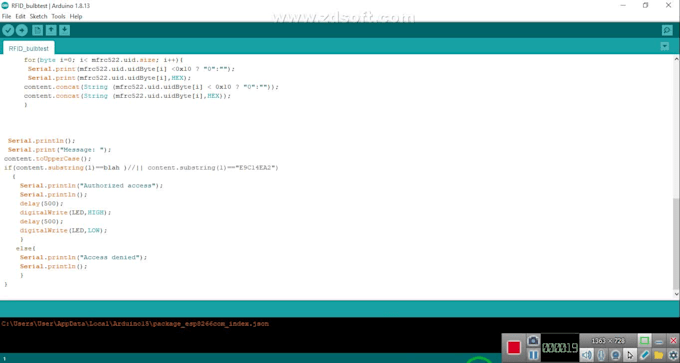Click the 'Serial.print("Message: ");' line
This screenshot has width=680, height=363.
click(59, 150)
